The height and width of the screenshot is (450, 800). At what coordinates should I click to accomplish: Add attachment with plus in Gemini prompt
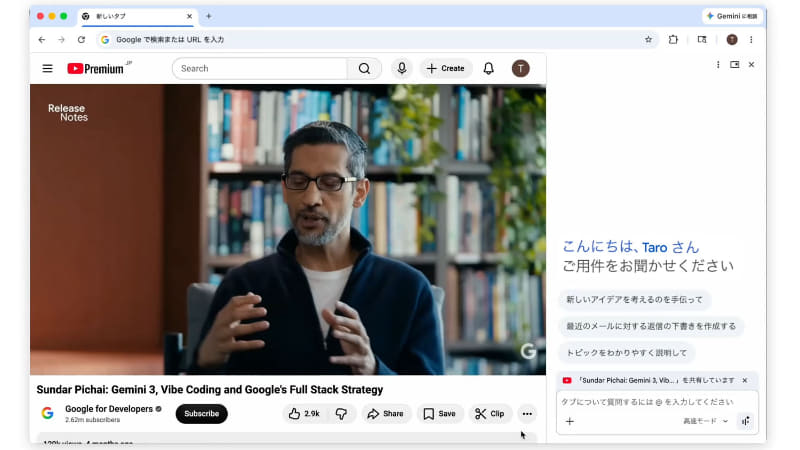pos(570,421)
